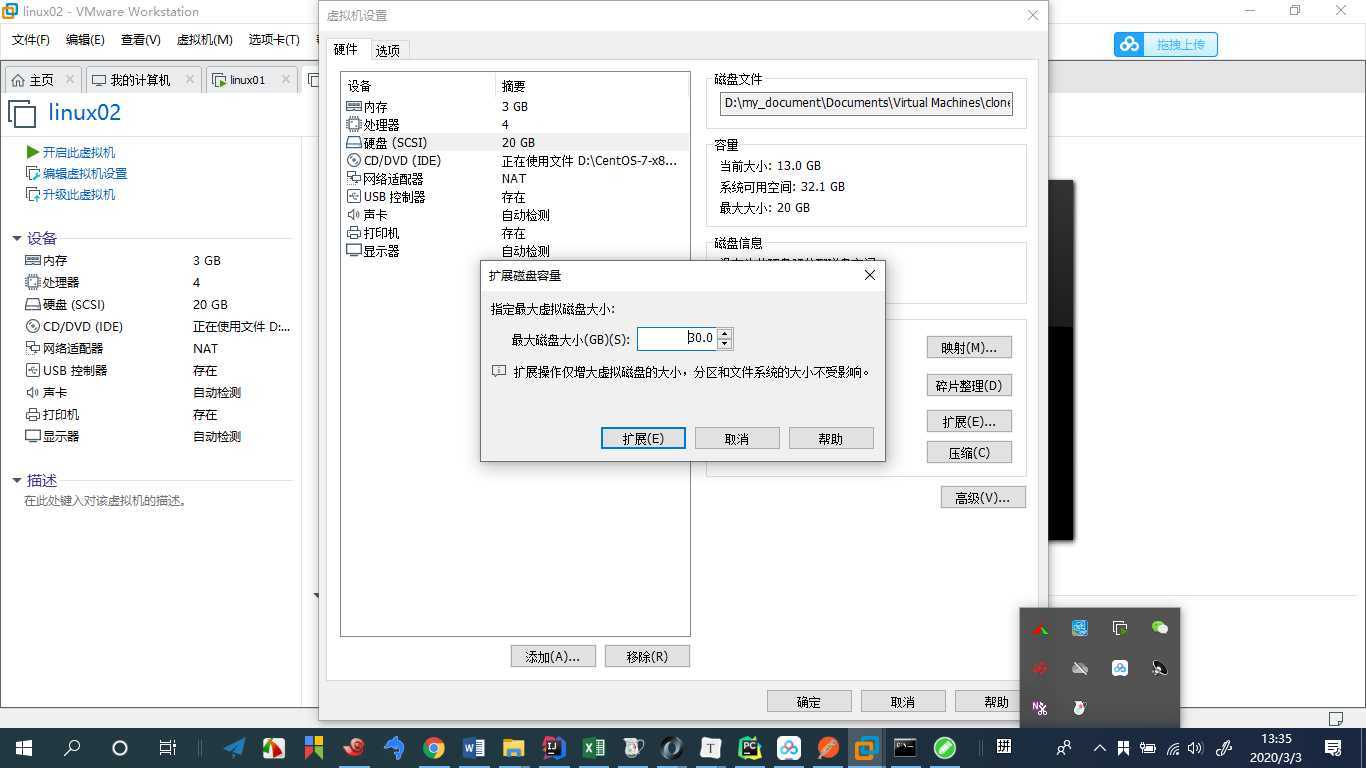Click the 扩展(E) button in expand dialog
1366x768 pixels.
click(x=643, y=438)
